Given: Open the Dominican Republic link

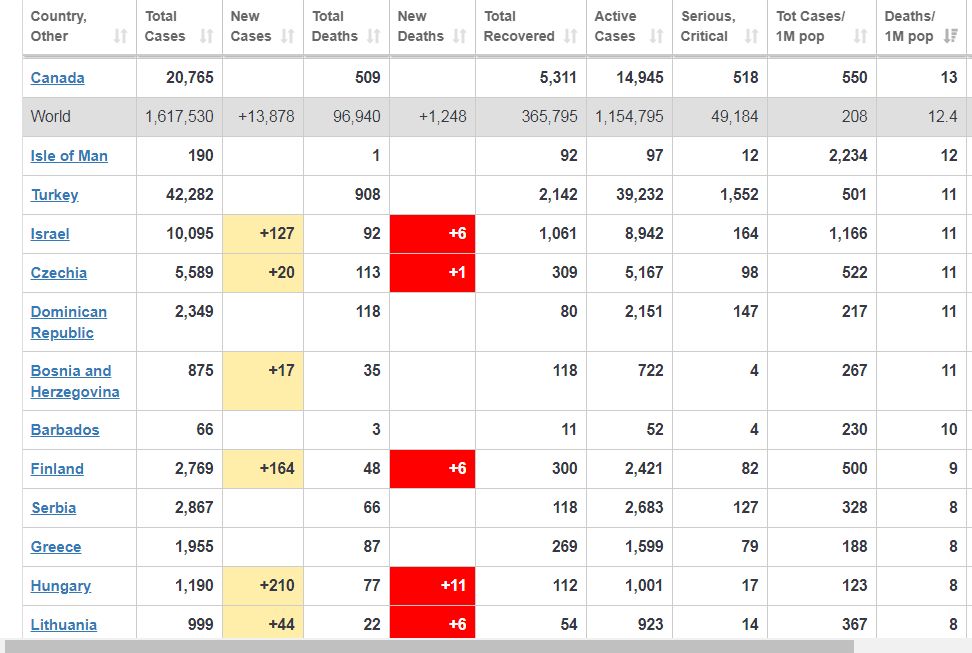Looking at the screenshot, I should [x=69, y=322].
